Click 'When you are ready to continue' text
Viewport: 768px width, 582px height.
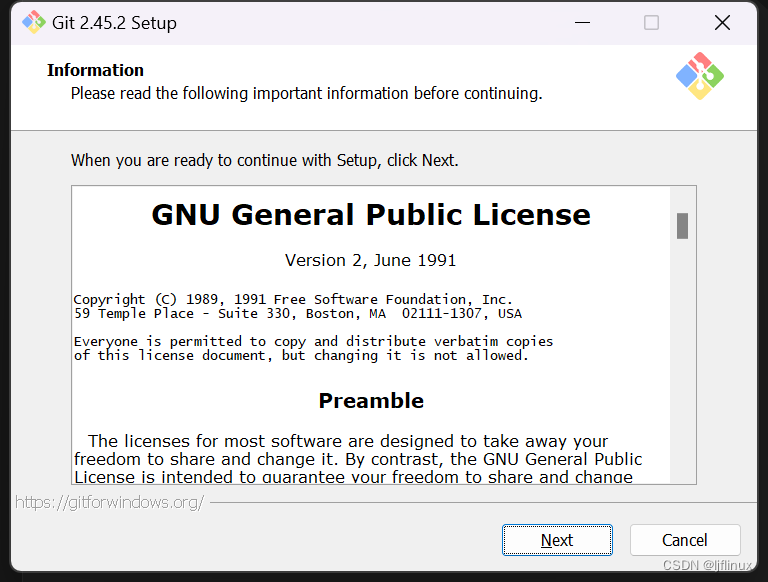pos(264,160)
